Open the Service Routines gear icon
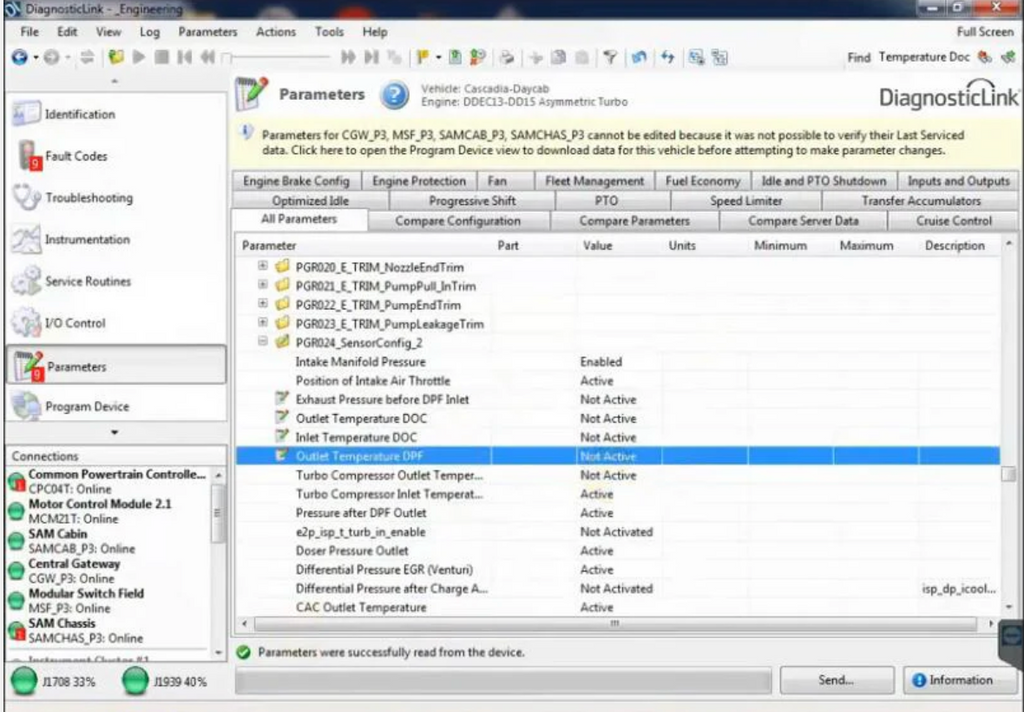This screenshot has width=1024, height=712. pos(26,282)
